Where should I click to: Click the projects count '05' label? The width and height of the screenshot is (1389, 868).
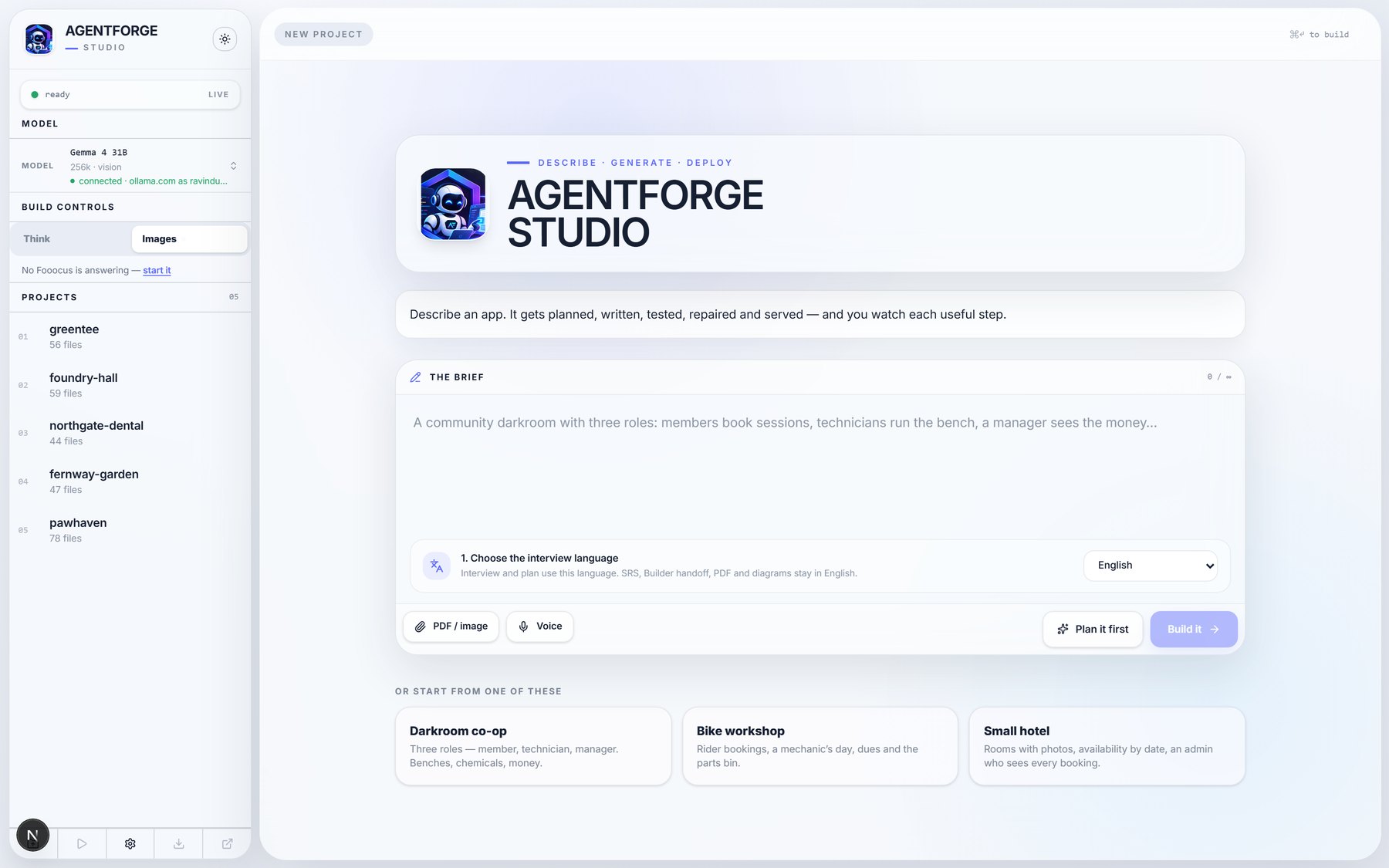pyautogui.click(x=234, y=297)
